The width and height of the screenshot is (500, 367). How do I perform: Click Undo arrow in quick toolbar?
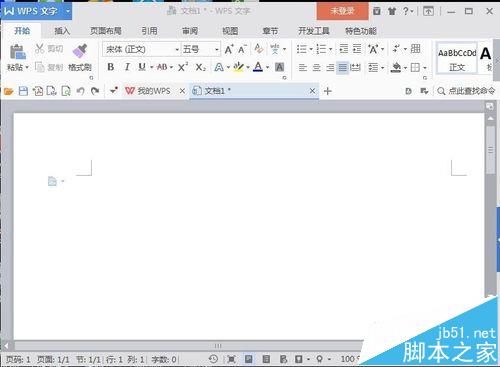pyautogui.click(x=80, y=91)
